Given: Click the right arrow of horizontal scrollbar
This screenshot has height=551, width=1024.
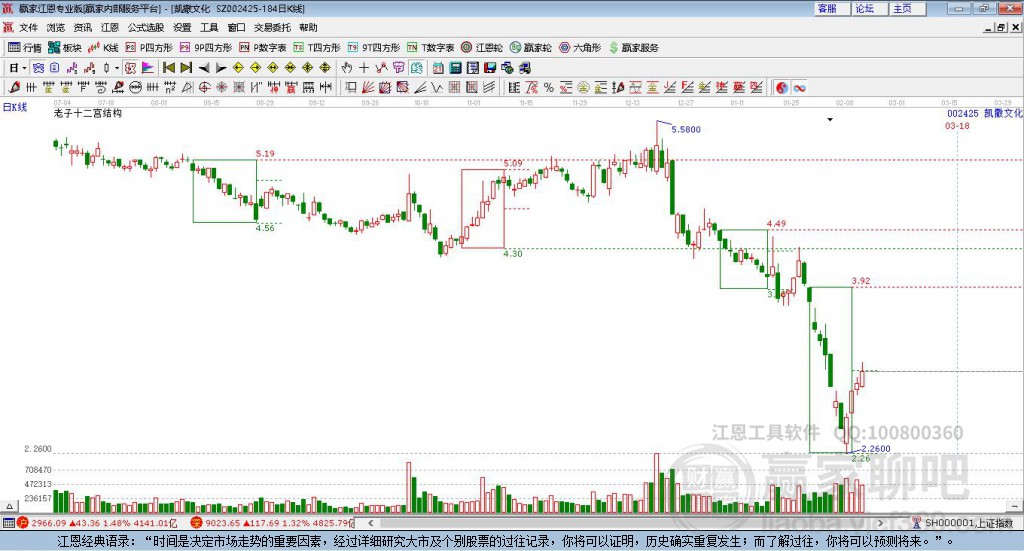Looking at the screenshot, I should click(x=880, y=523).
